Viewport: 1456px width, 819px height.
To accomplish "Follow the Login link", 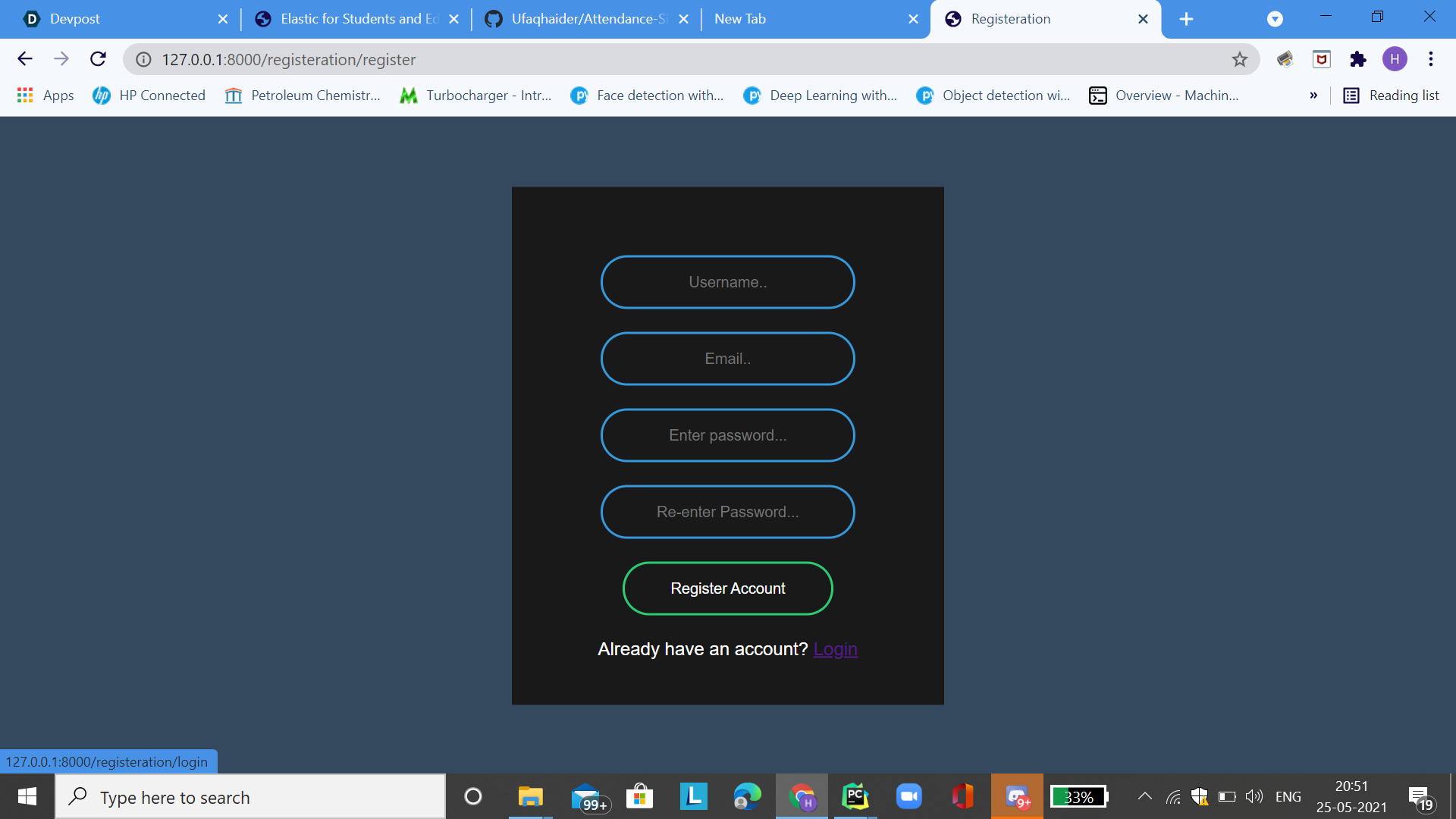I will (x=835, y=649).
